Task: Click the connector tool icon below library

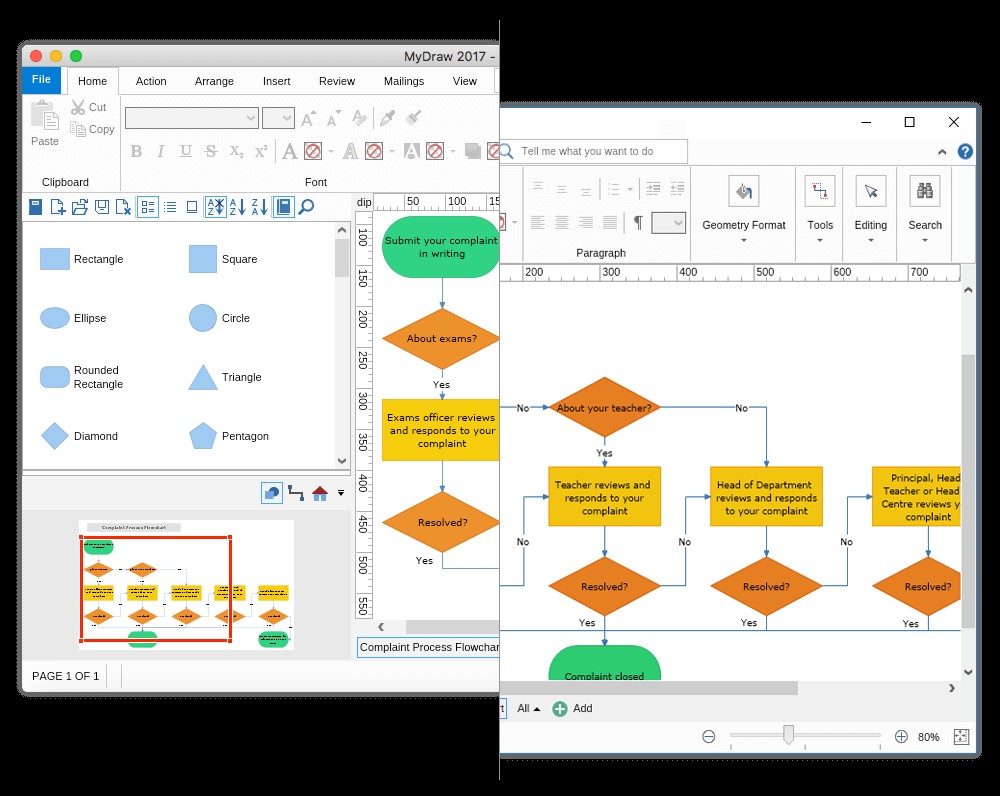Action: point(296,493)
